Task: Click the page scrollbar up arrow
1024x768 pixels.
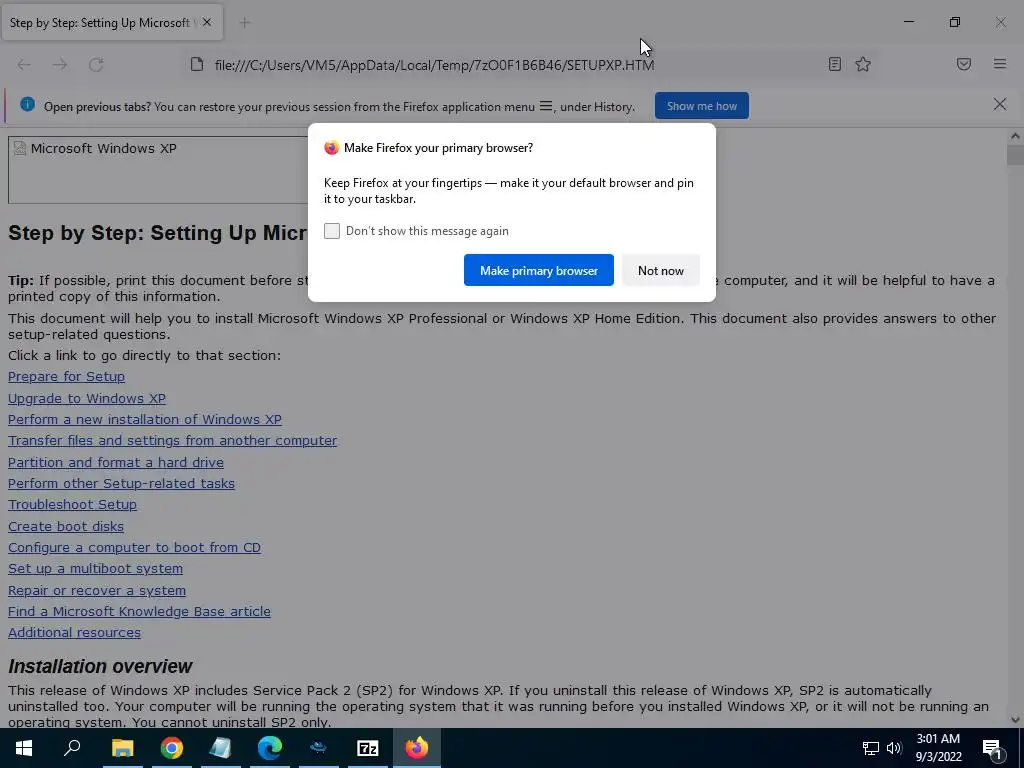Action: click(1015, 136)
